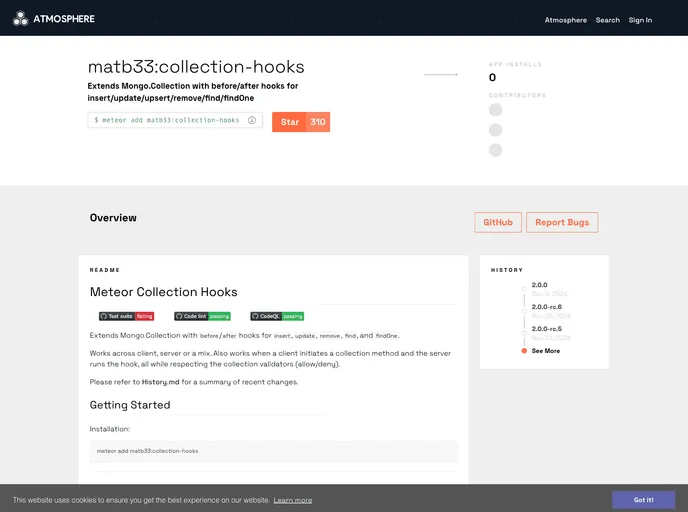The image size is (688, 512).
Task: Open History.md link in readme
Action: (x=161, y=382)
